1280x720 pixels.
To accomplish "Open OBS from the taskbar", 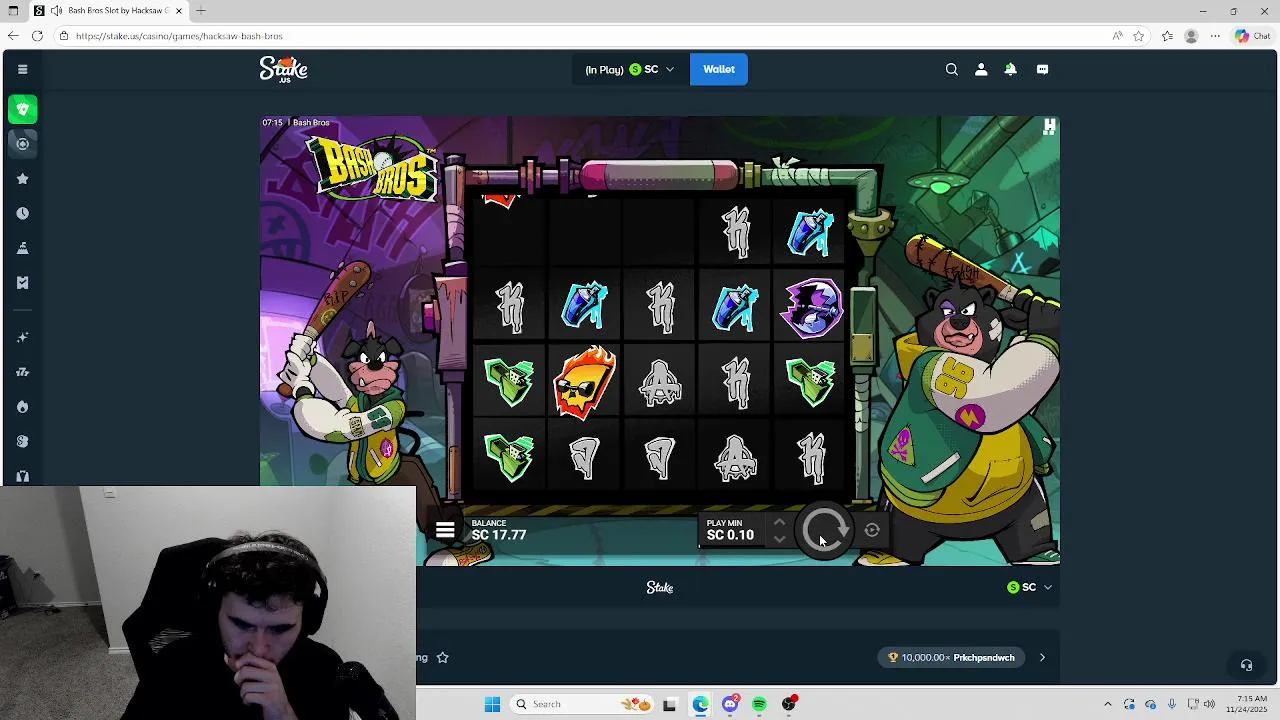I will (x=789, y=704).
